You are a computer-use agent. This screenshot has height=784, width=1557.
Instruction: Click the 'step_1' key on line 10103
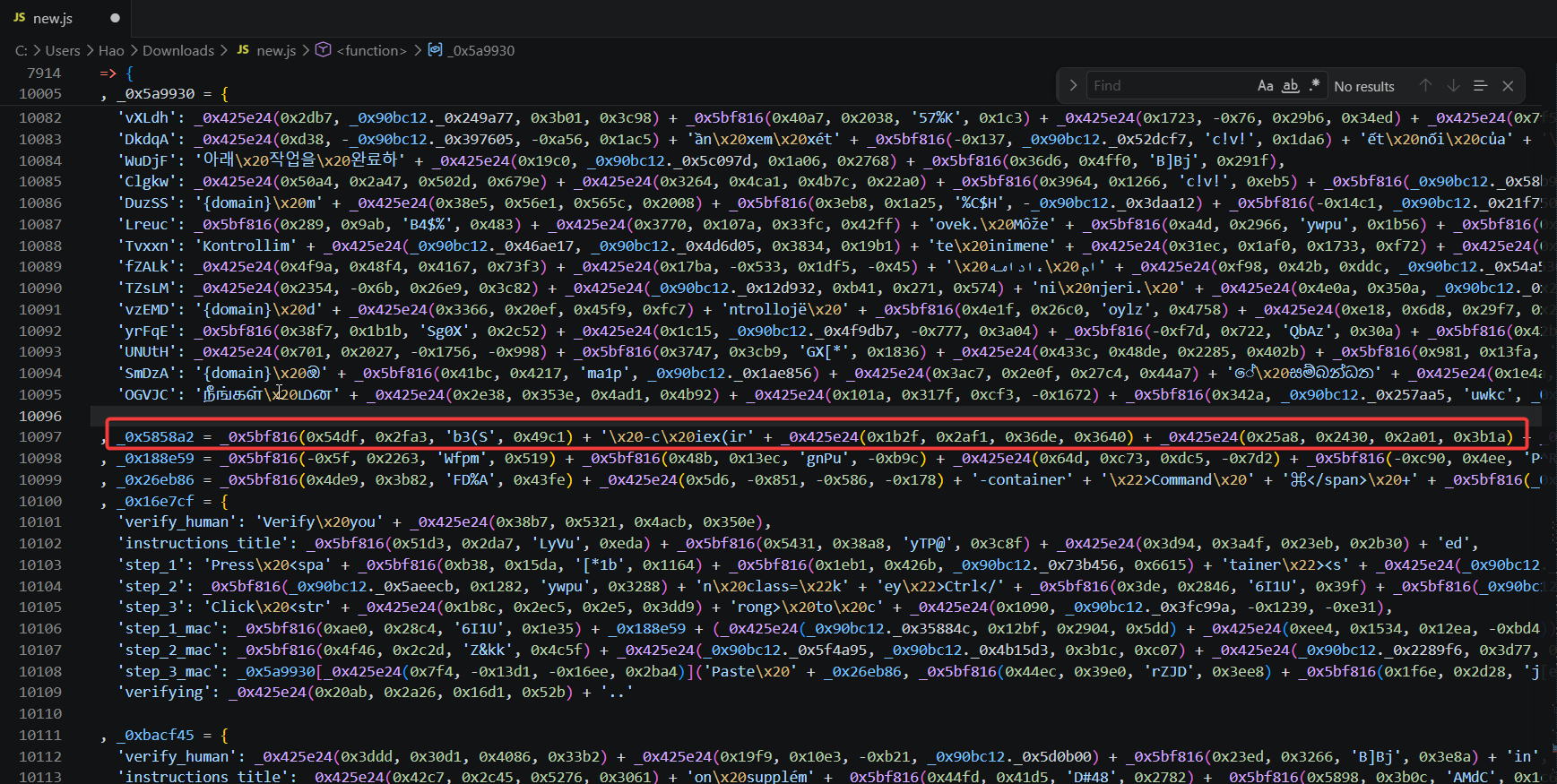coord(151,565)
